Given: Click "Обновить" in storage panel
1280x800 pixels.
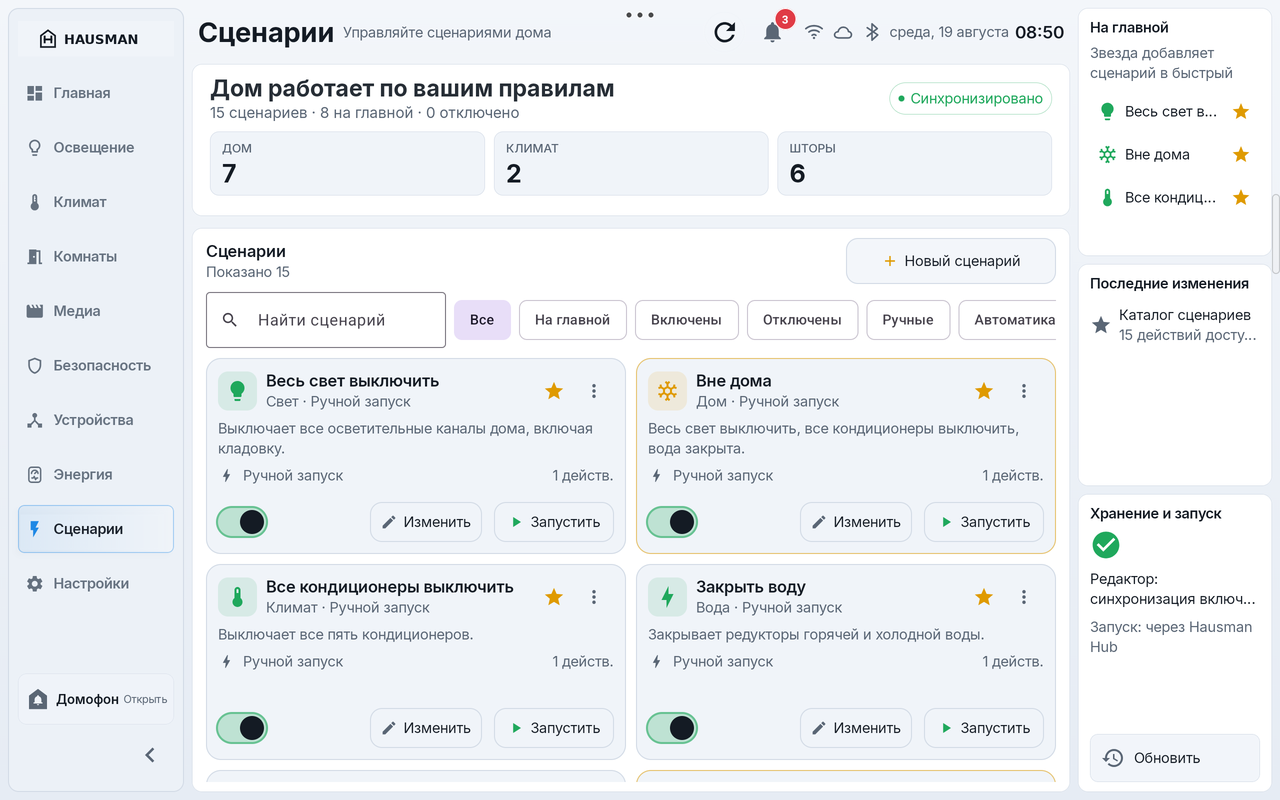Looking at the screenshot, I should click(x=1175, y=758).
